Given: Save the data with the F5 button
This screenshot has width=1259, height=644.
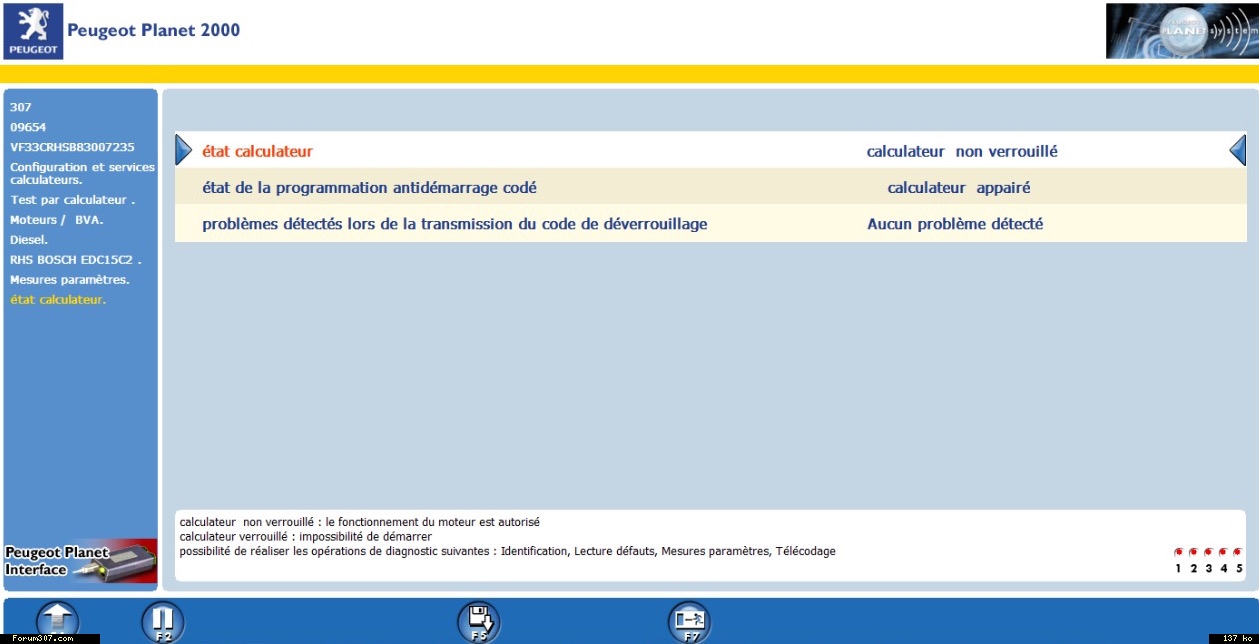Looking at the screenshot, I should tap(478, 621).
